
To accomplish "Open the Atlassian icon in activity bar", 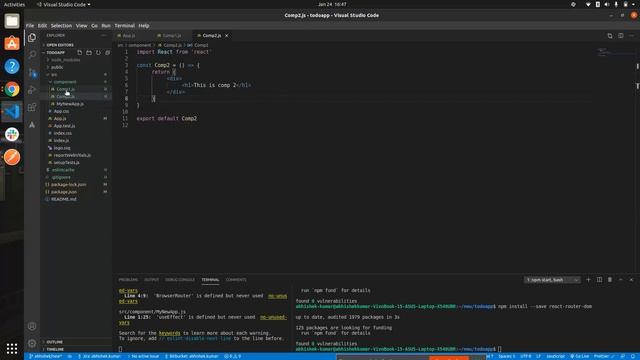I will pyautogui.click(x=32, y=125).
